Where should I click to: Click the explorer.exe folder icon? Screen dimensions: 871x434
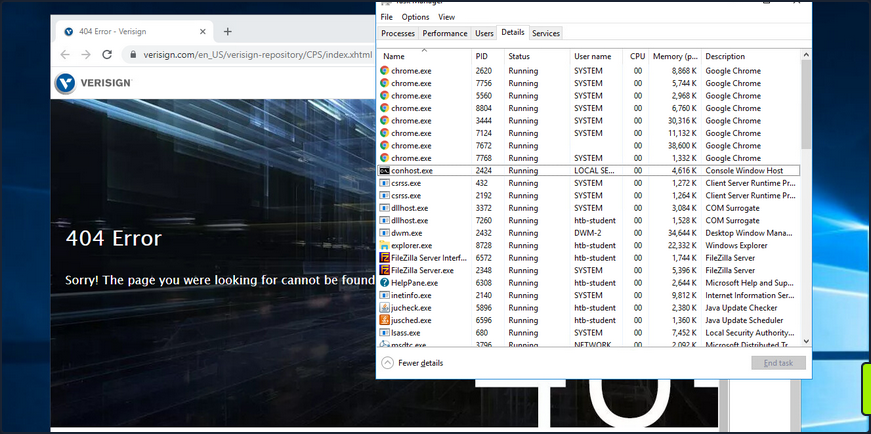(384, 245)
